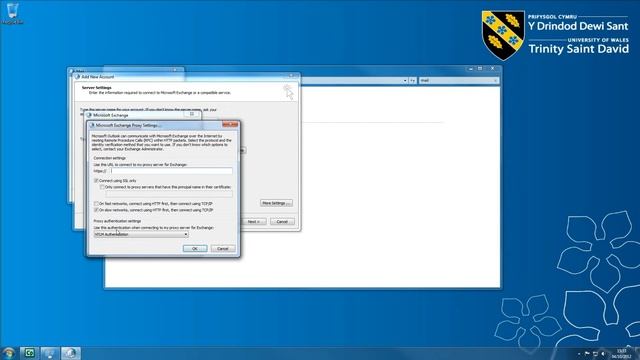
Task: Close the Microsoft Exchange dialog behind
Action: 192,114
